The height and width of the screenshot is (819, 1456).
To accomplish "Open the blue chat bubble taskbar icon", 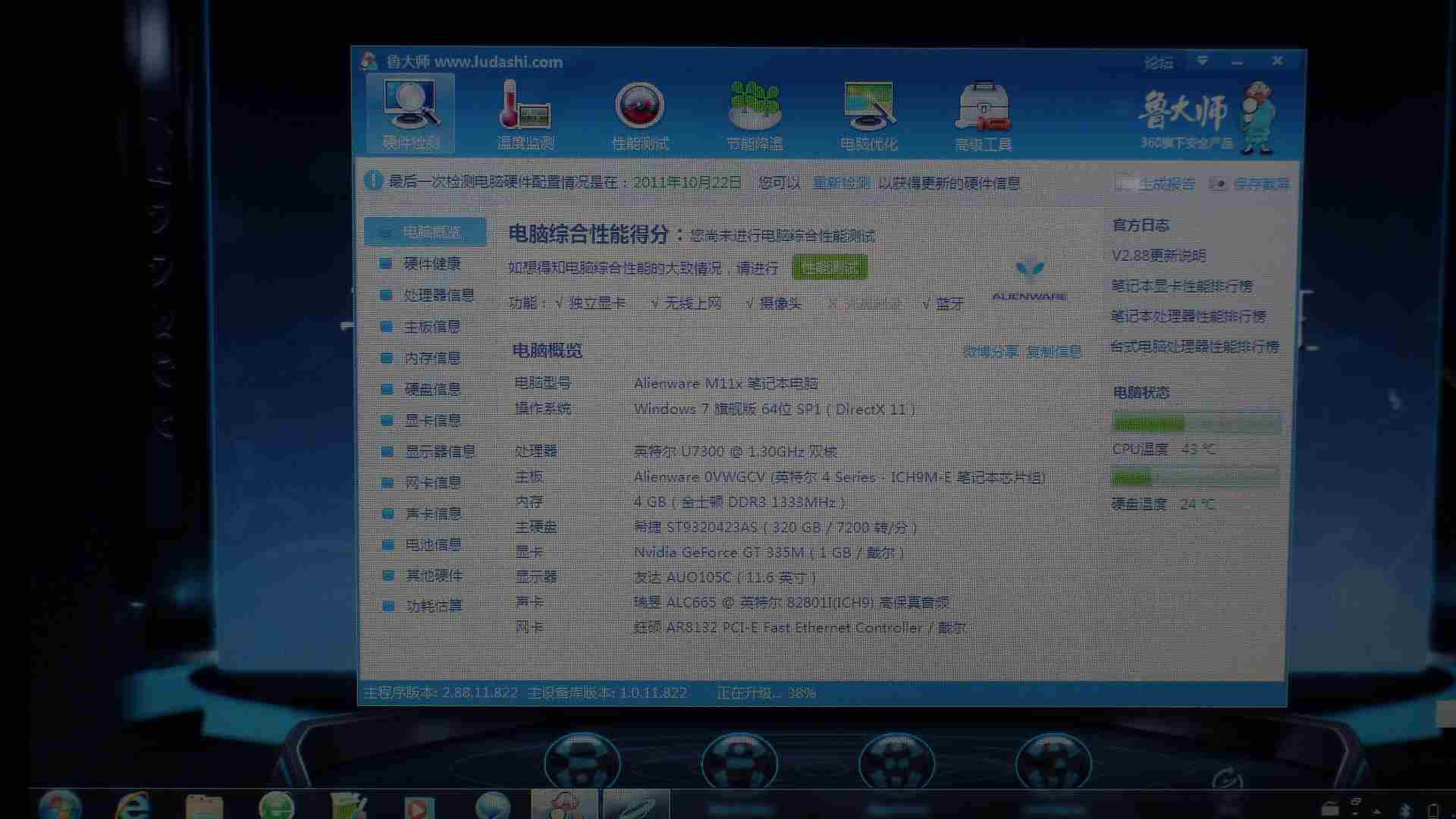I will (x=493, y=805).
